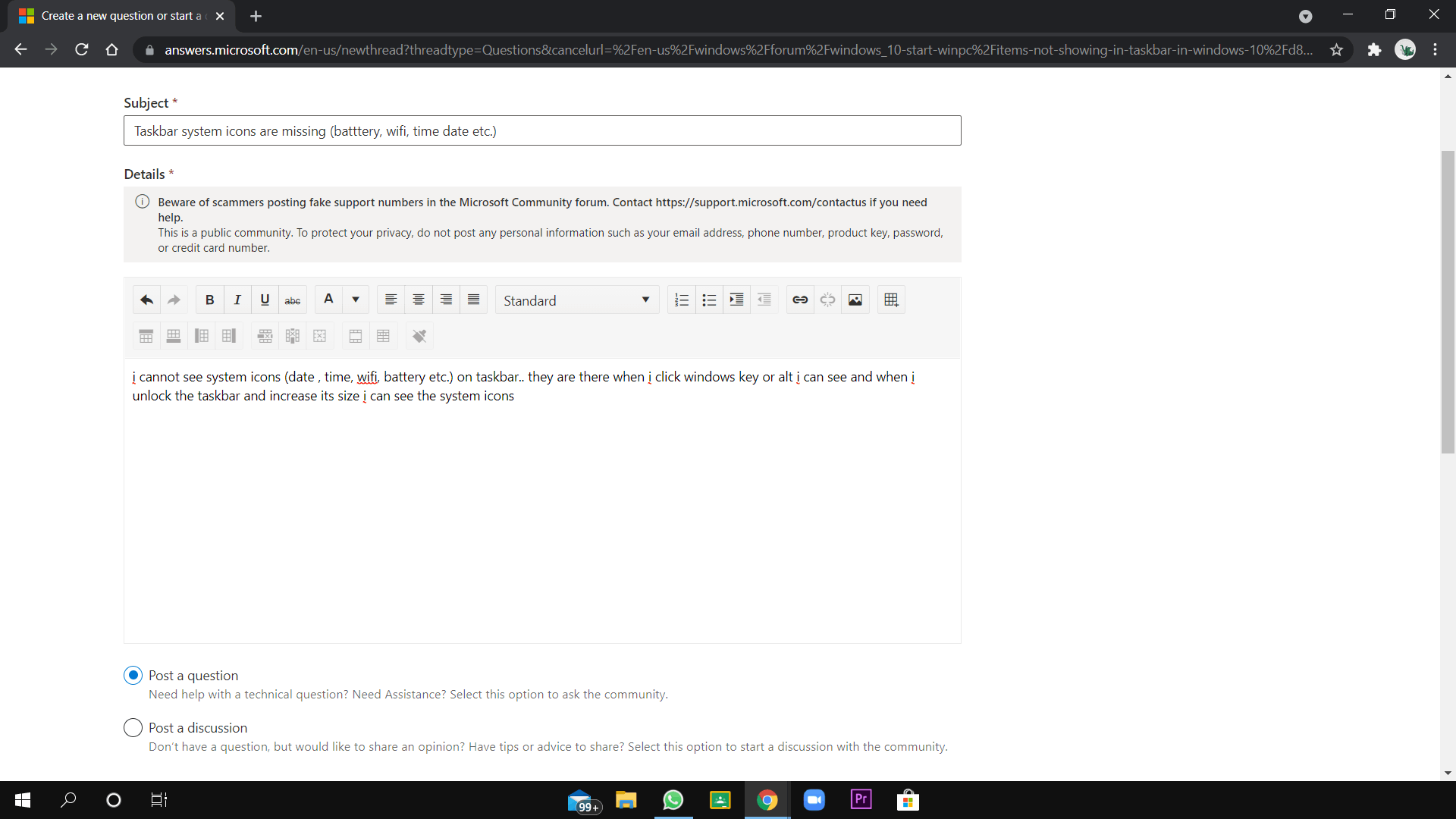Center align the text
The height and width of the screenshot is (819, 1456).
tap(418, 300)
